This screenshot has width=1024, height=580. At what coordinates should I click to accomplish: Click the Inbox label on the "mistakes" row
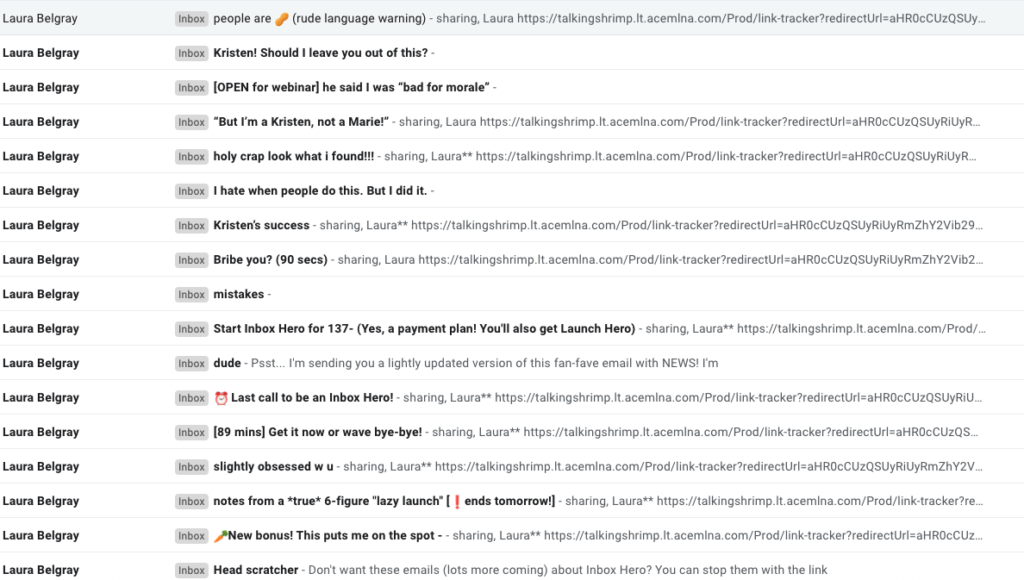[x=192, y=295]
